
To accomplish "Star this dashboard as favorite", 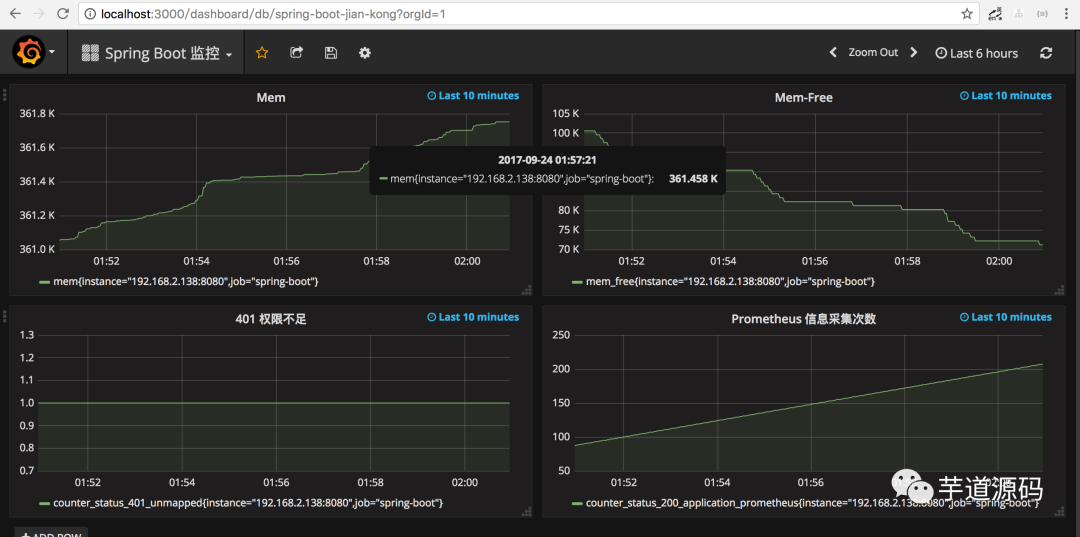I will 262,53.
